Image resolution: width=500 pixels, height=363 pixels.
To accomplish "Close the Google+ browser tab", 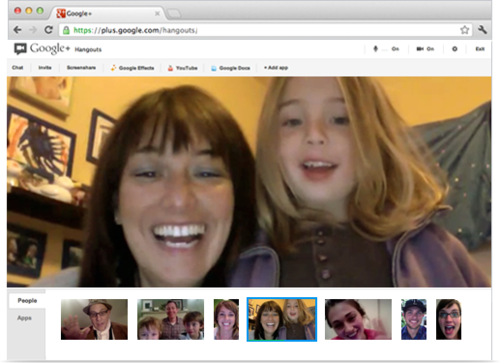I will tap(157, 14).
